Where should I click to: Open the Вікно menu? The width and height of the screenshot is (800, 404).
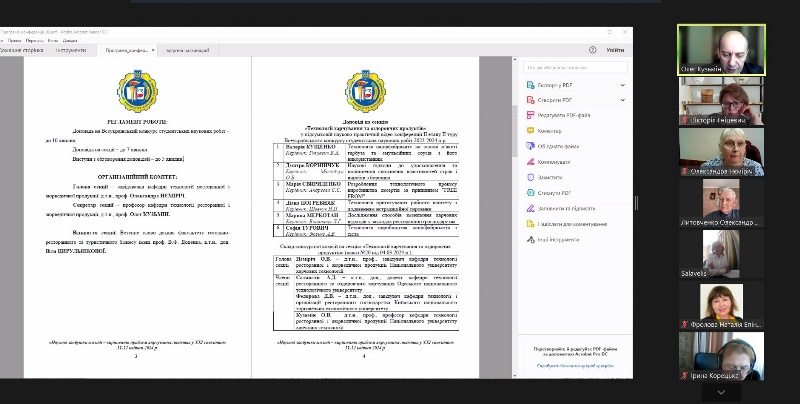(53, 40)
